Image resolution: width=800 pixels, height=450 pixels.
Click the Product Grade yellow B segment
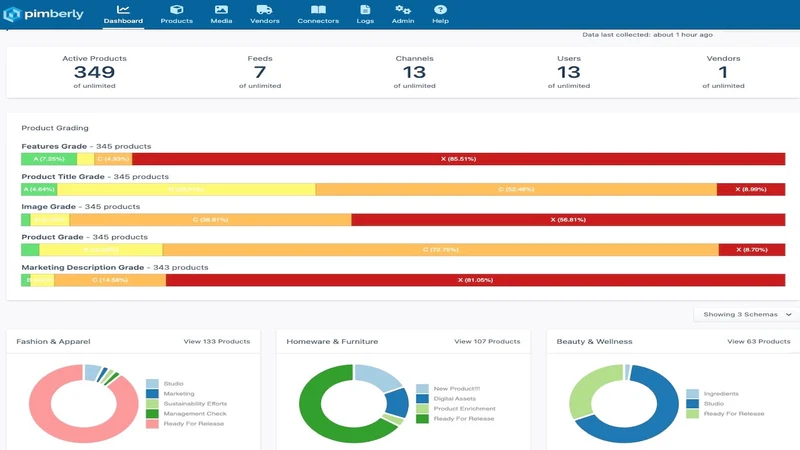pos(101,249)
